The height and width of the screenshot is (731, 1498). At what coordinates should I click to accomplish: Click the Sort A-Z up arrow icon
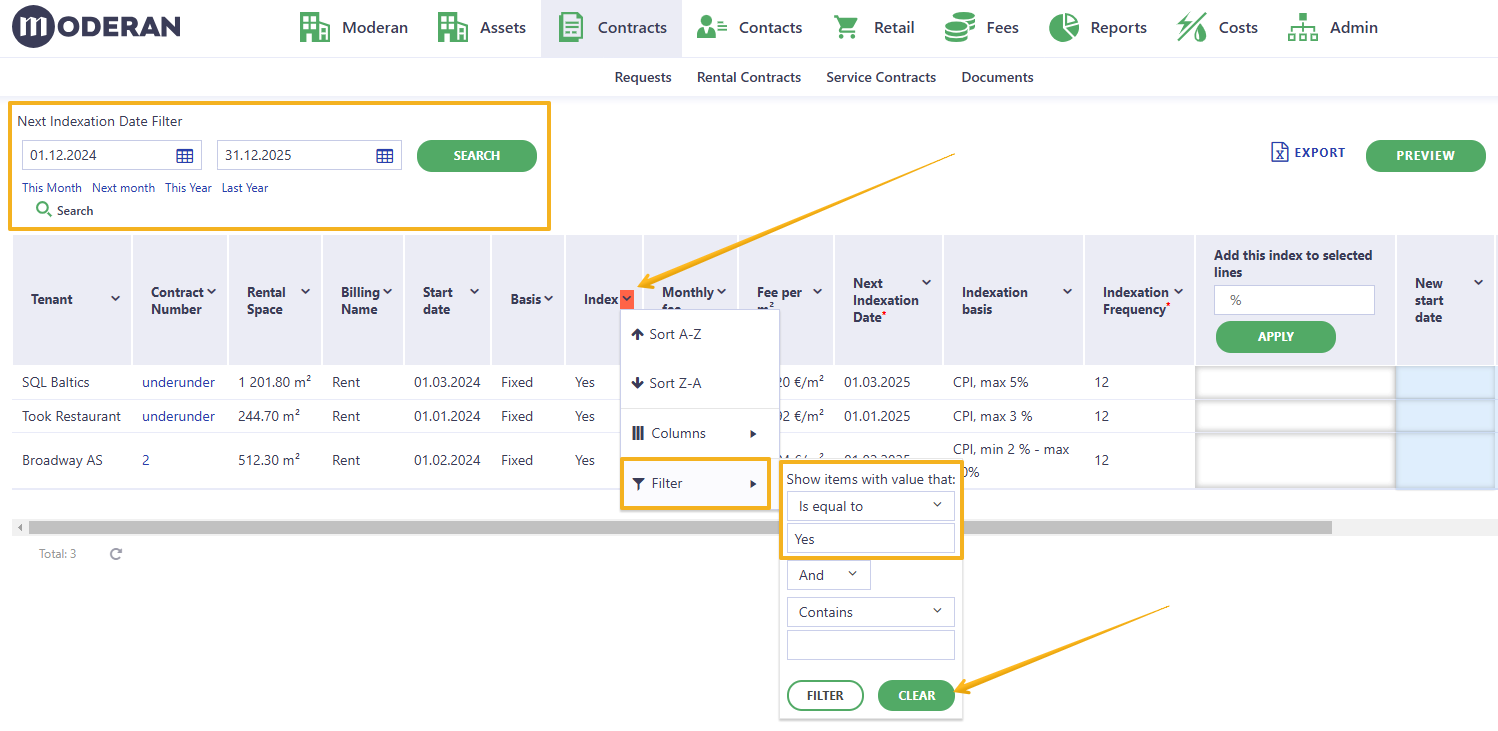click(637, 334)
